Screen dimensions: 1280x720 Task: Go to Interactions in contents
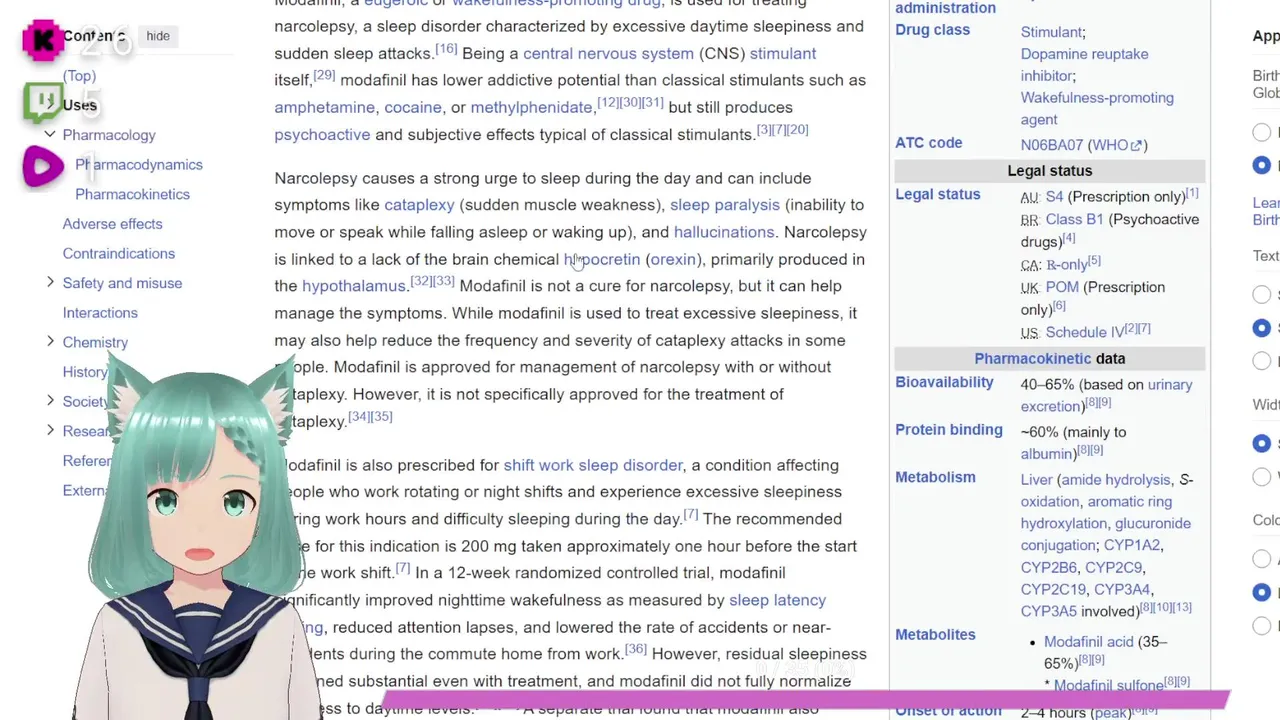[100, 313]
